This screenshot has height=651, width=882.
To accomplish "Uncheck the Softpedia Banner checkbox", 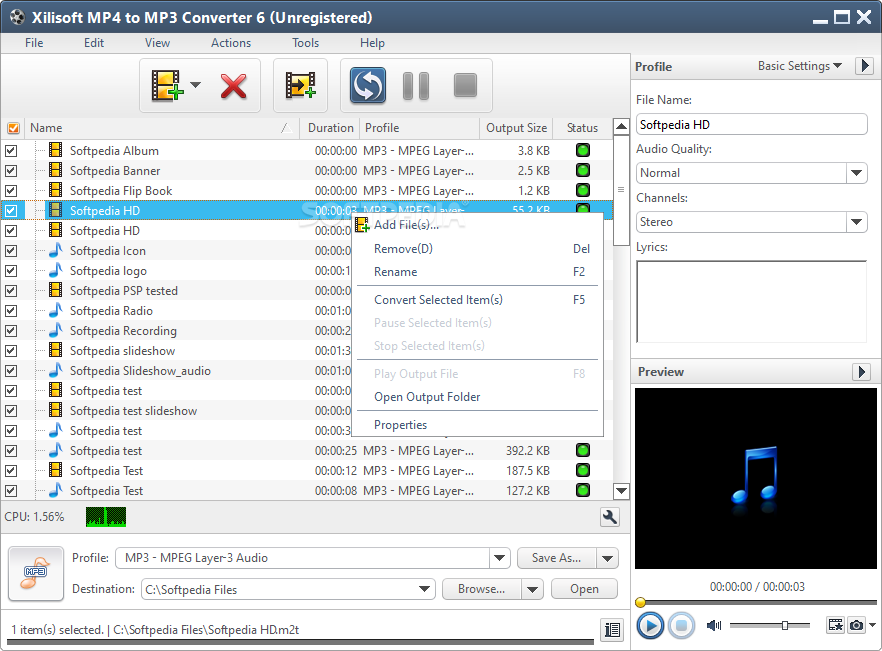I will tap(11, 170).
